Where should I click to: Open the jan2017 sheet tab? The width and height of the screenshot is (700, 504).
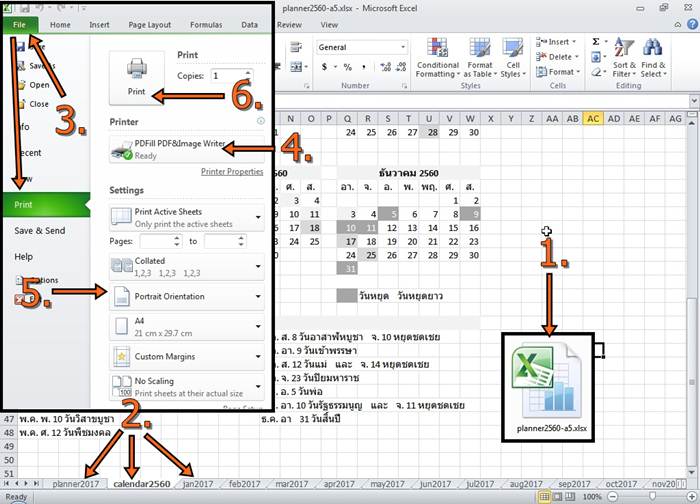click(x=198, y=484)
